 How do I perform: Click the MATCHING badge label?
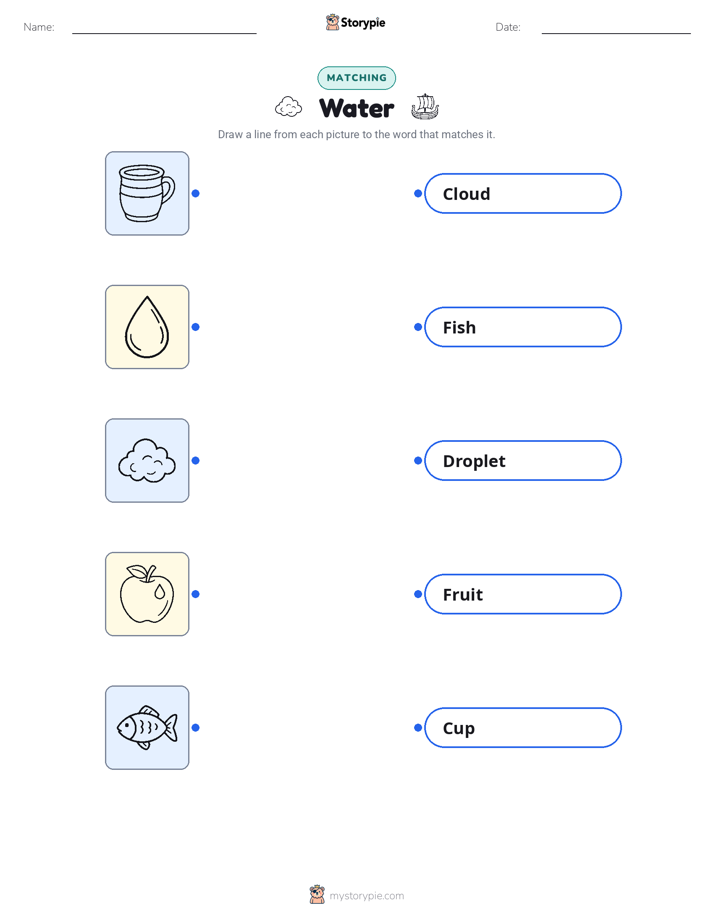(356, 78)
